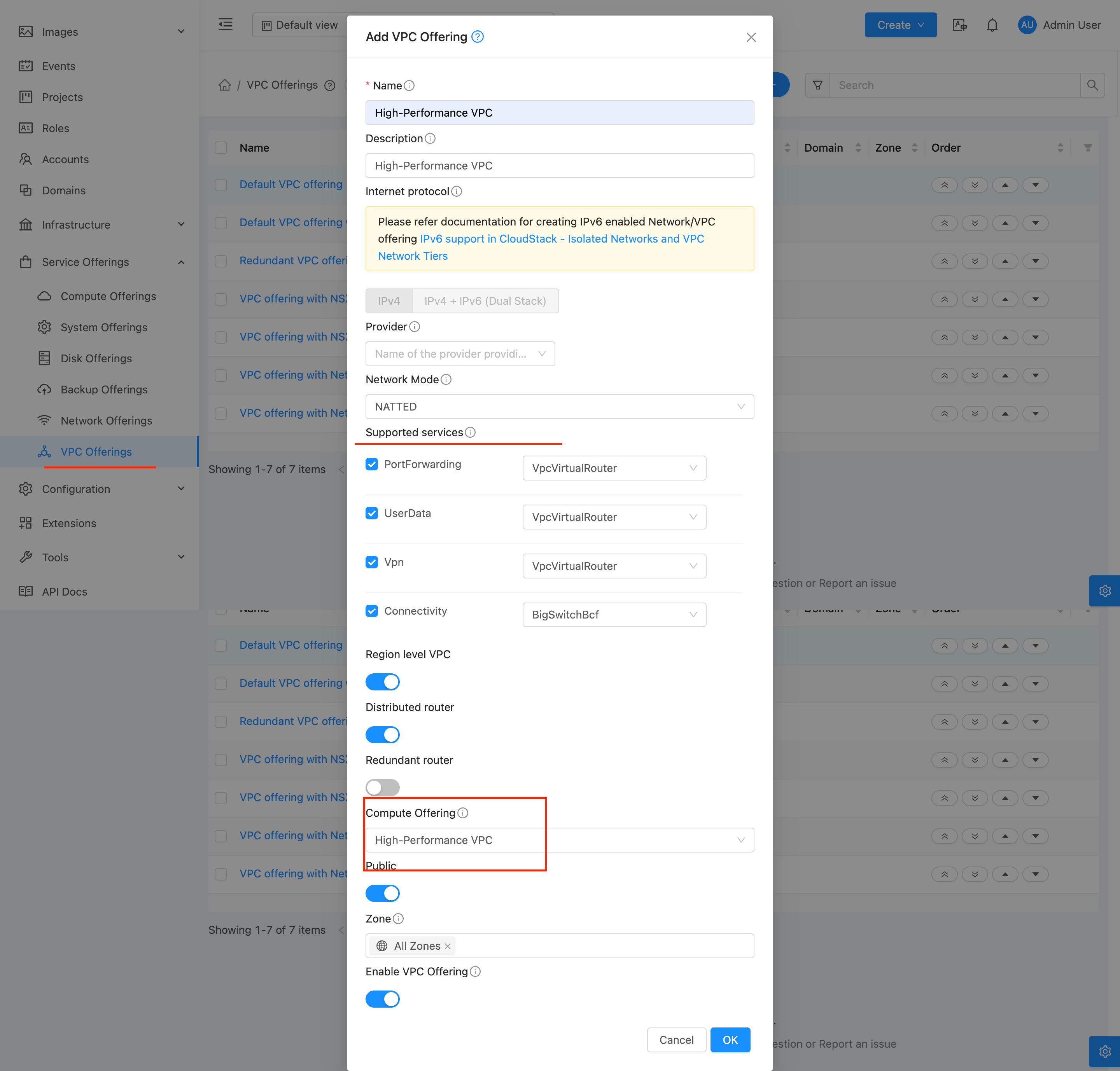1120x1071 pixels.
Task: Select IPv4 + IPv6 (Dual Stack) option
Action: [485, 301]
